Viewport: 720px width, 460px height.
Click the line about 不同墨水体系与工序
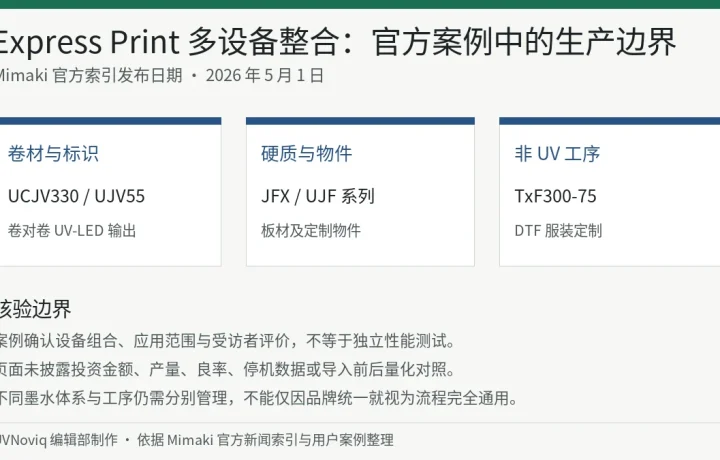259,398
